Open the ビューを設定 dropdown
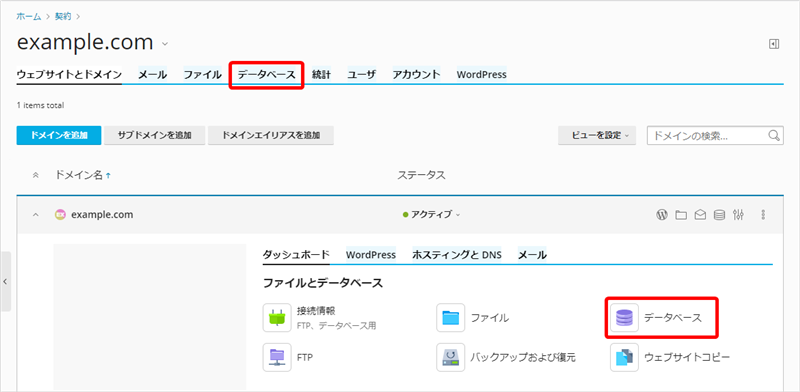This screenshot has height=392, width=800. pyautogui.click(x=597, y=135)
